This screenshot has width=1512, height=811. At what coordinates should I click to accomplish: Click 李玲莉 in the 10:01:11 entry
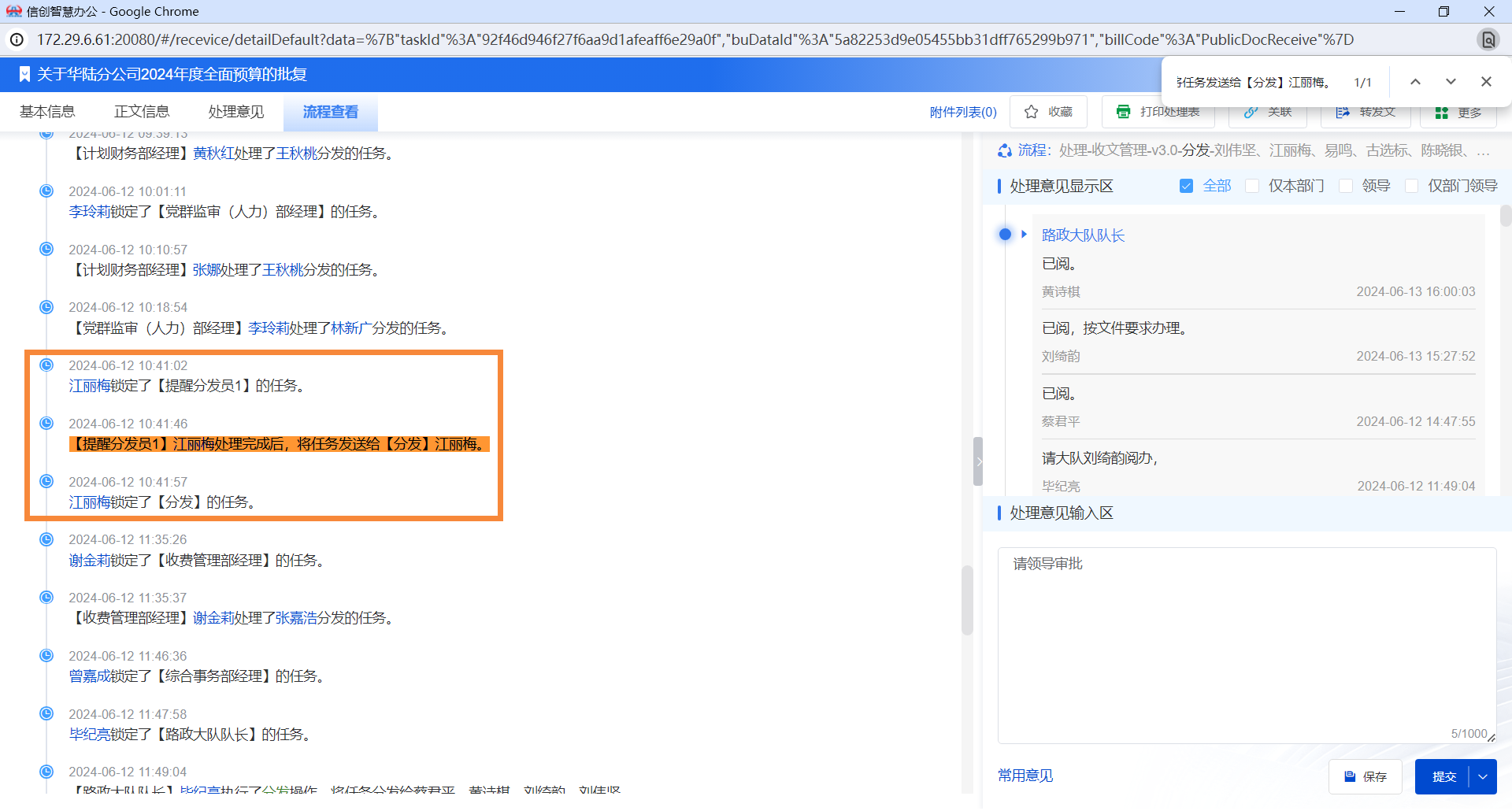pyautogui.click(x=89, y=211)
